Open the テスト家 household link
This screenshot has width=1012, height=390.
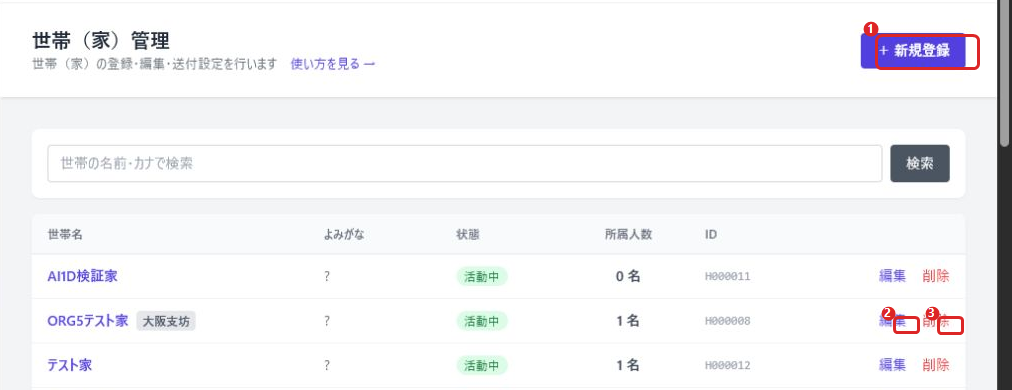point(69,365)
